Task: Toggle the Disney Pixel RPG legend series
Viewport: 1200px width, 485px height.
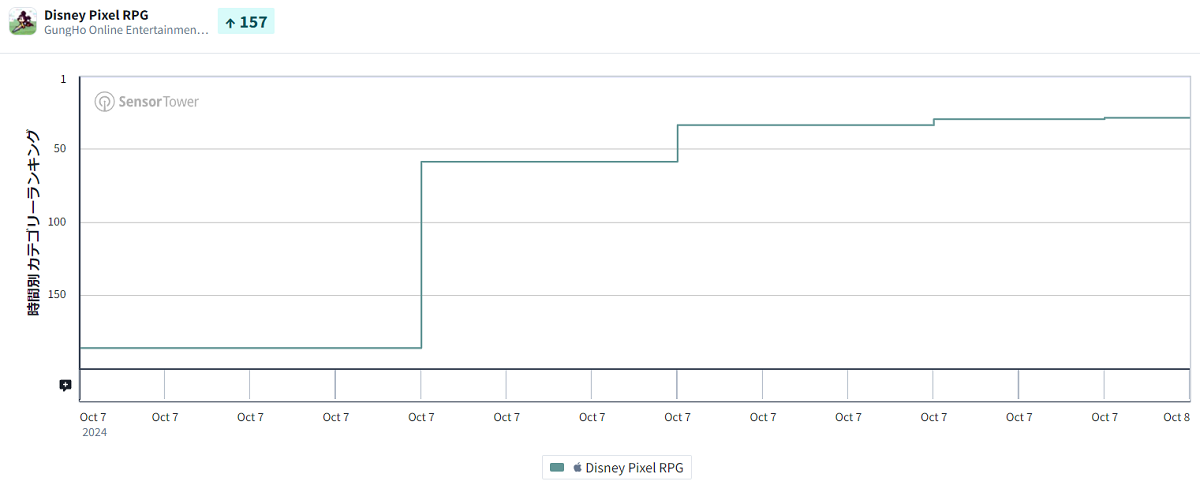Action: [x=634, y=467]
